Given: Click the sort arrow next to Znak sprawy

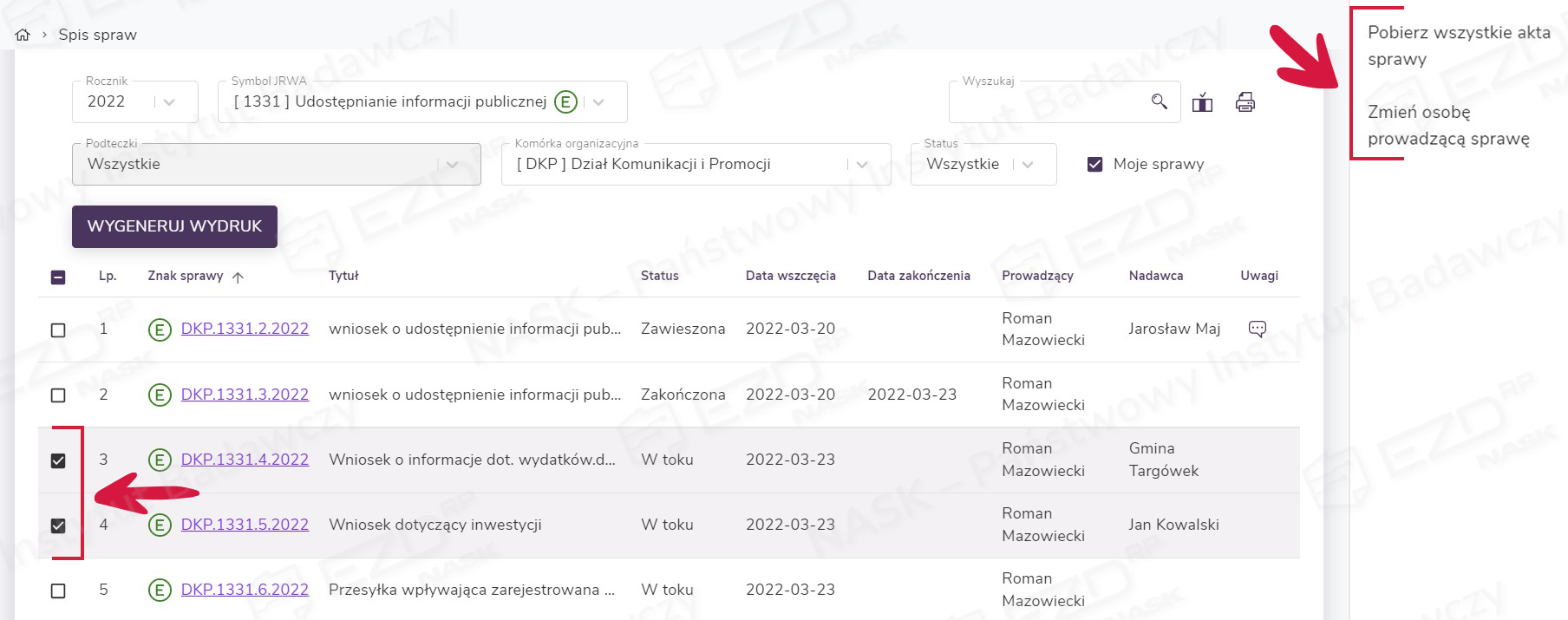Looking at the screenshot, I should tap(238, 277).
